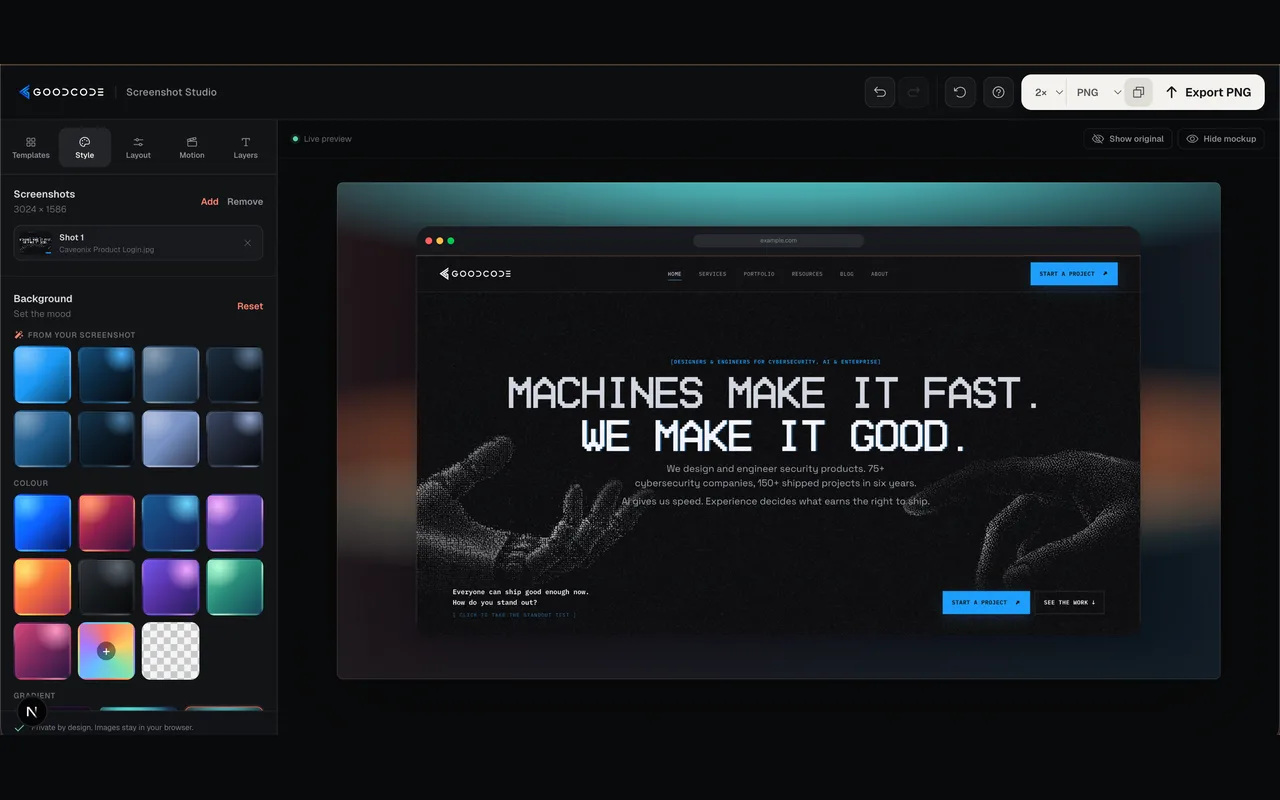
Task: Click the copy to clipboard icon
Action: tap(1138, 92)
